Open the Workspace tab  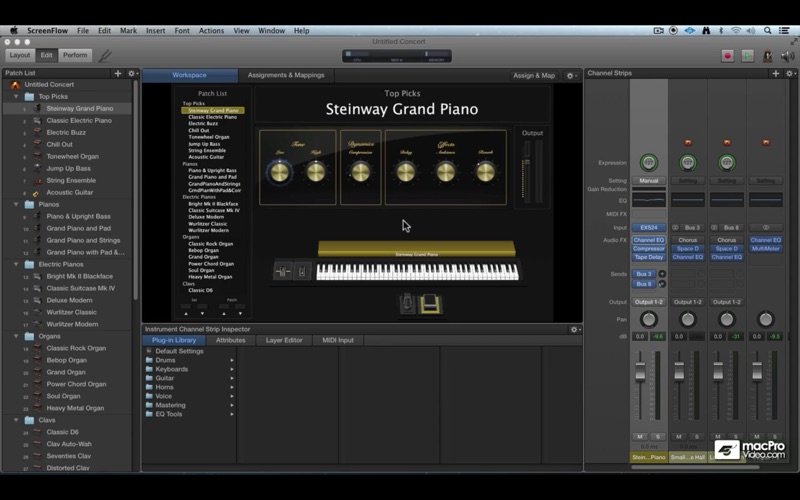190,76
